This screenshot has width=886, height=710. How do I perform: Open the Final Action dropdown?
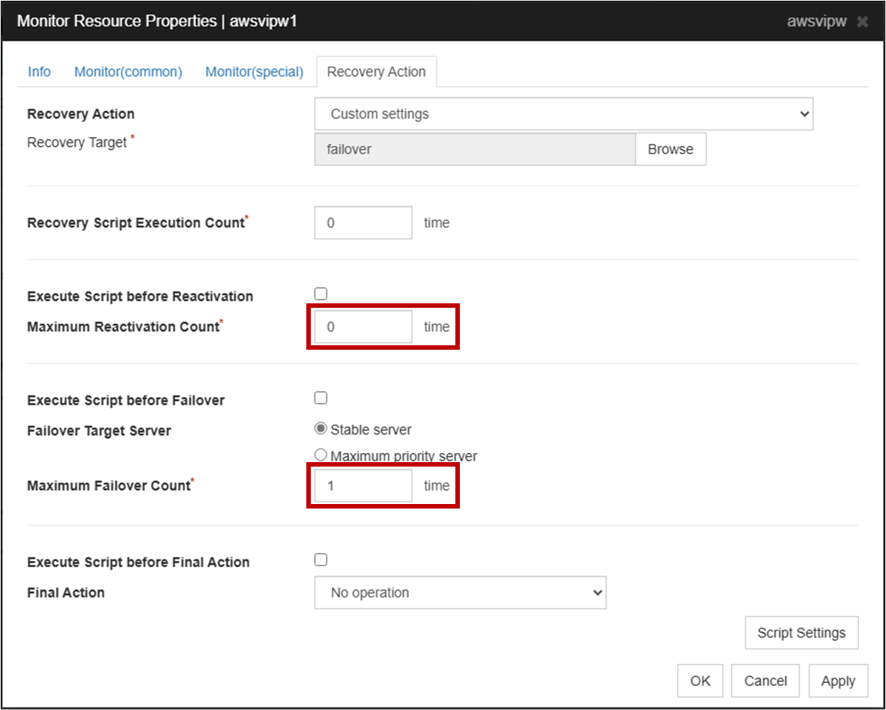(x=460, y=592)
